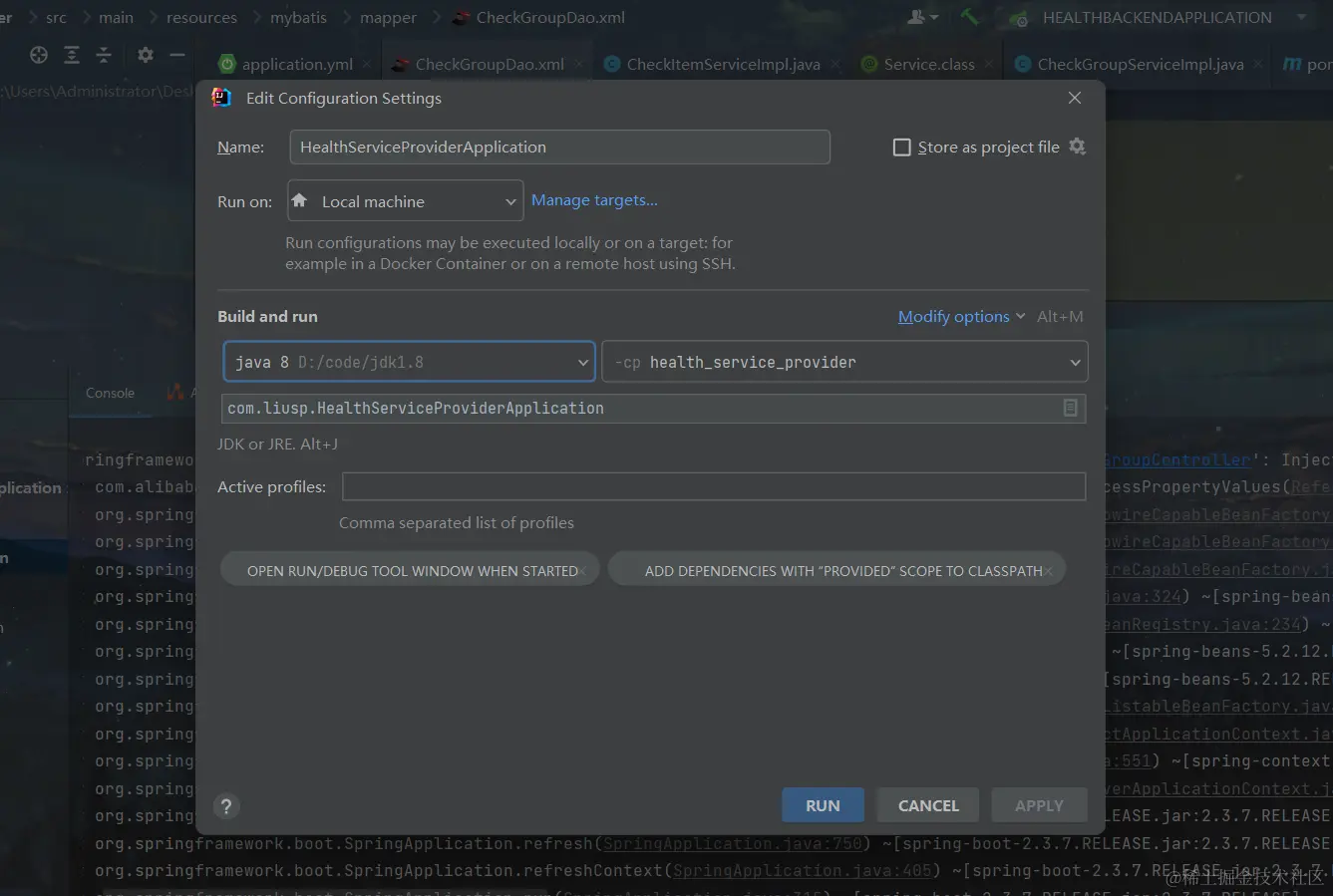The height and width of the screenshot is (896, 1333).
Task: Click the resources breadcrumb in the navigation bar
Action: coord(201,17)
